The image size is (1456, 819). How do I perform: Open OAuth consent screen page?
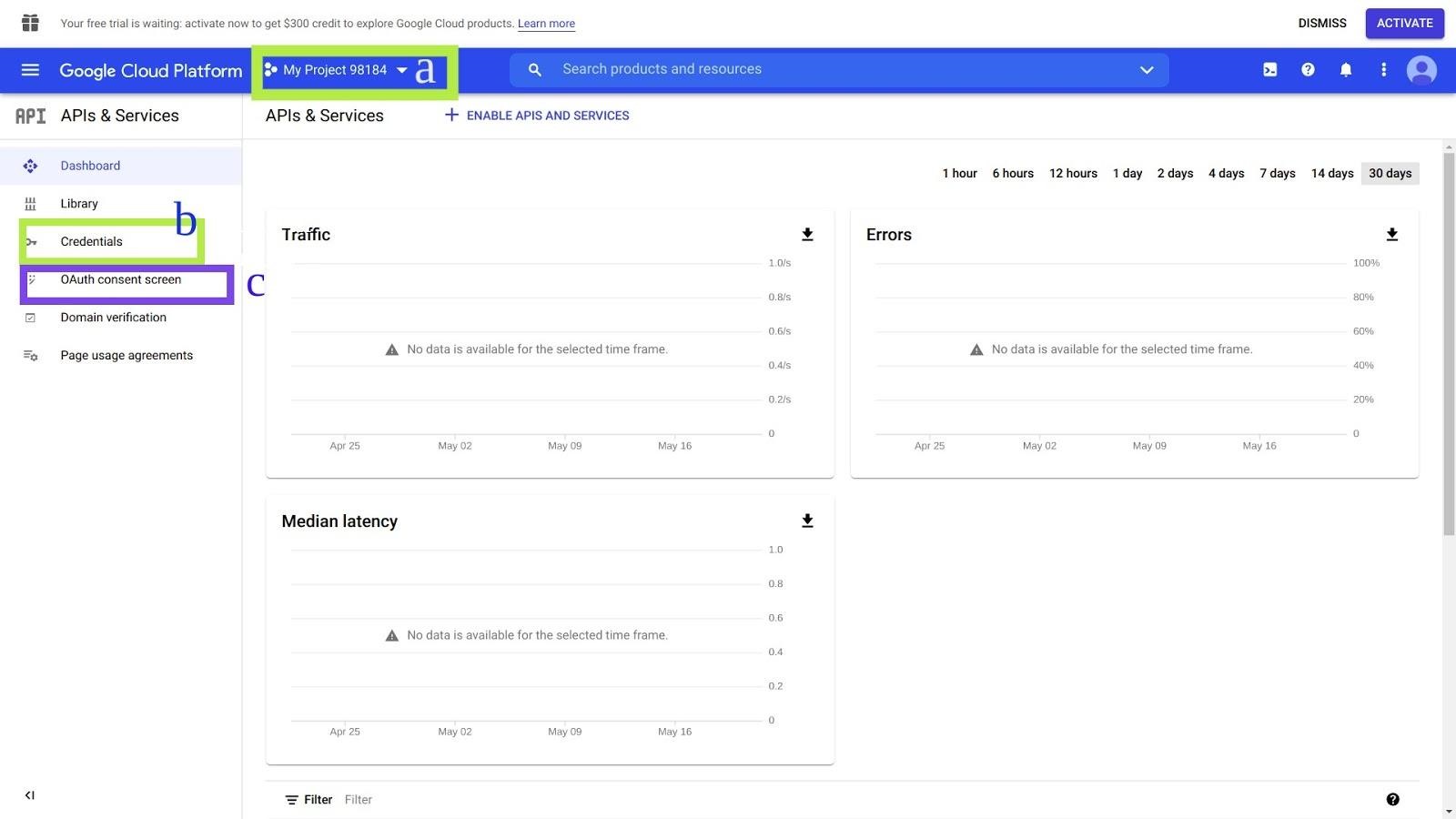pyautogui.click(x=120, y=280)
